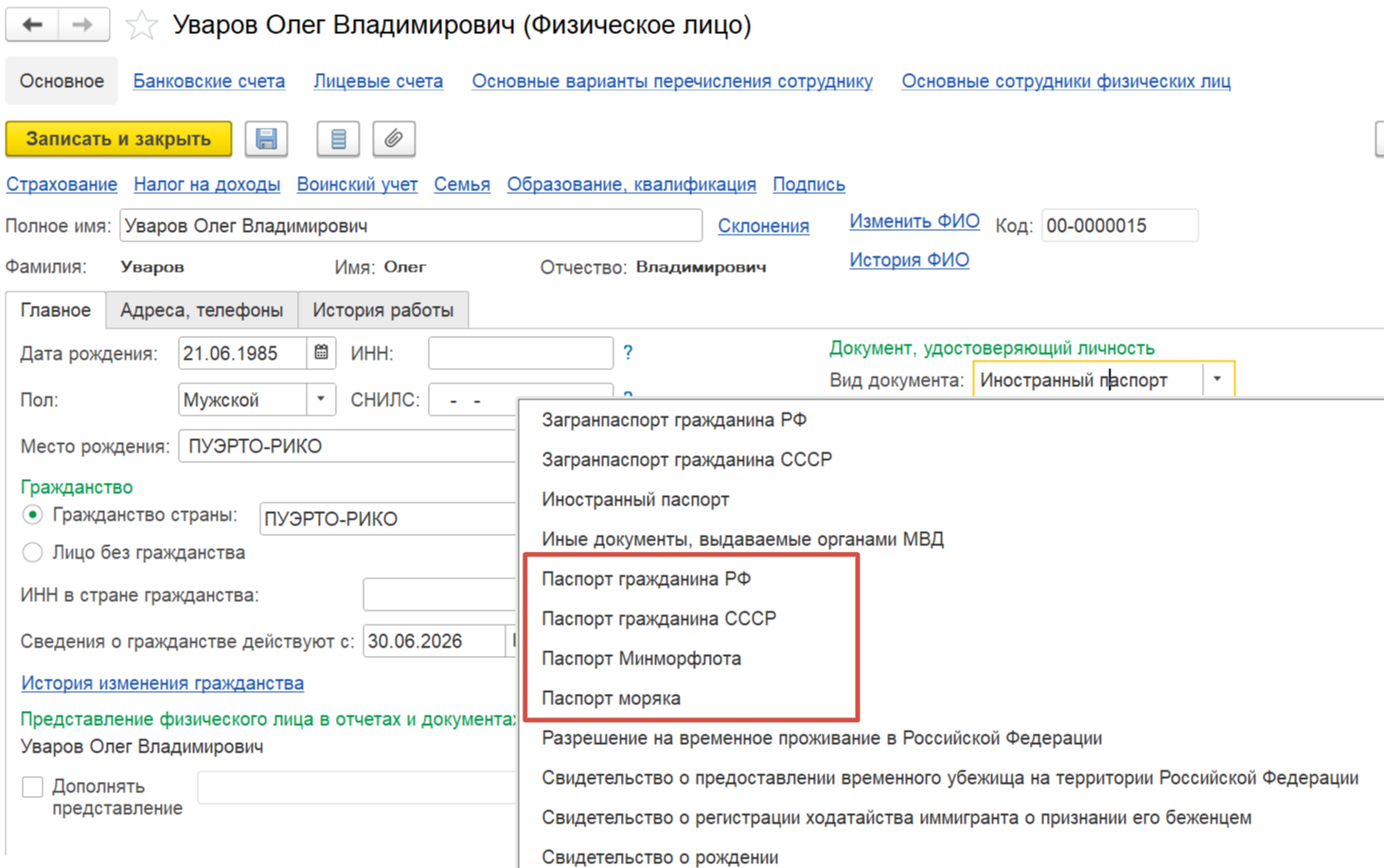Open the document list icon in toolbar

(338, 139)
